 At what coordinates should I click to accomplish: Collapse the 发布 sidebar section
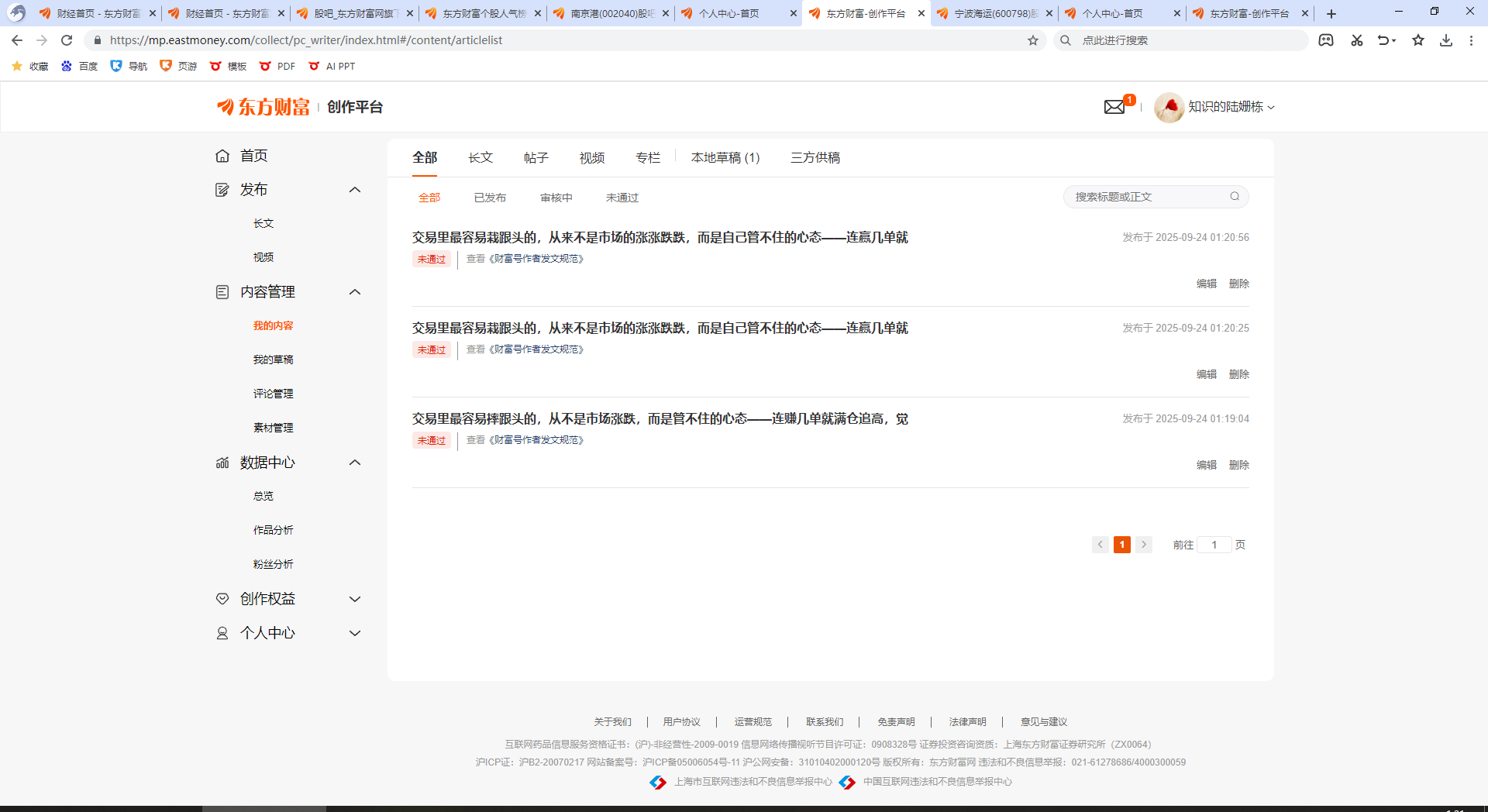pos(355,190)
